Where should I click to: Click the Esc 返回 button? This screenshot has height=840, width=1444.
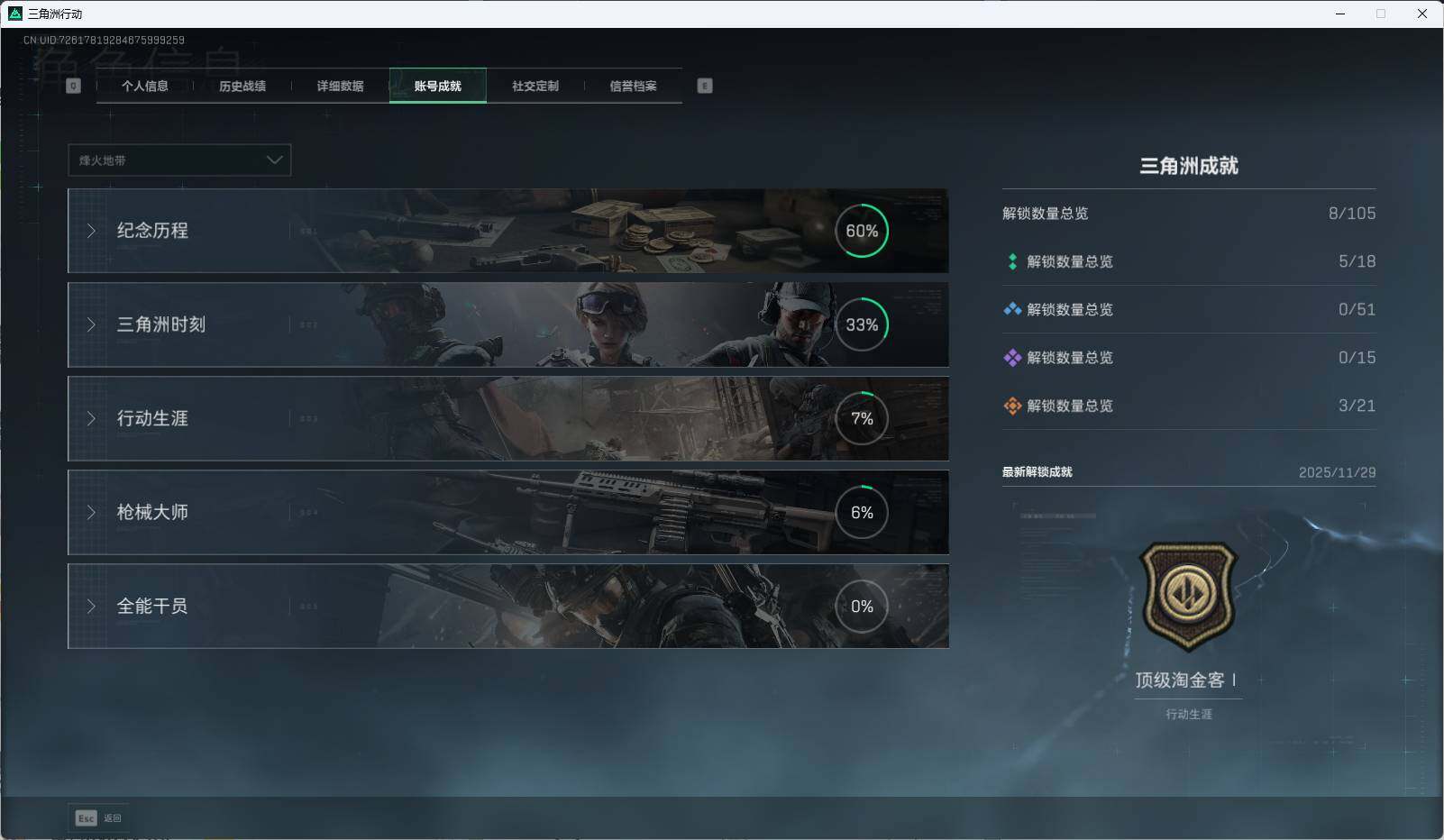pos(99,818)
